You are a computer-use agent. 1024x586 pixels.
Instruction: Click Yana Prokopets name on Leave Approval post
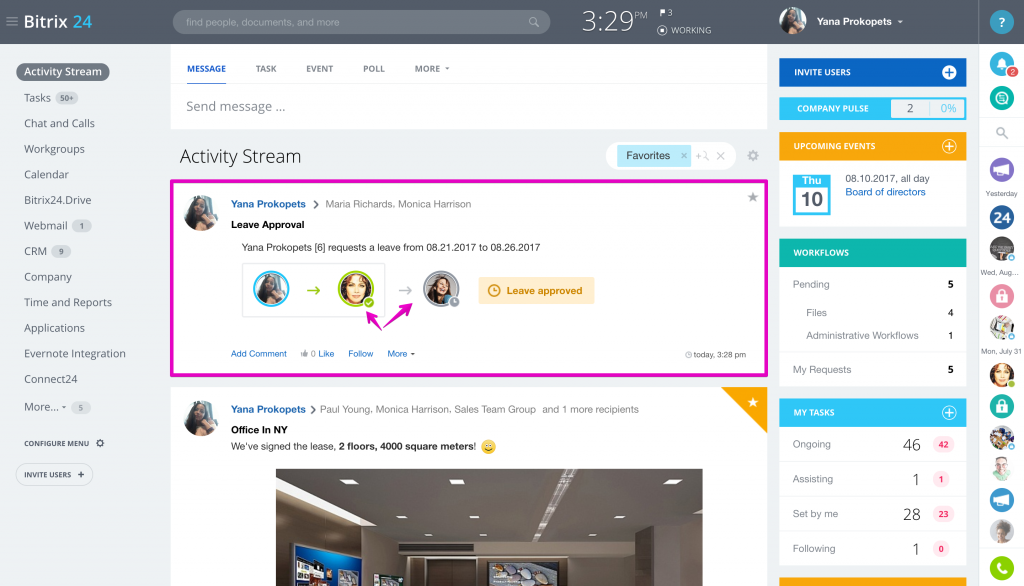(268, 204)
